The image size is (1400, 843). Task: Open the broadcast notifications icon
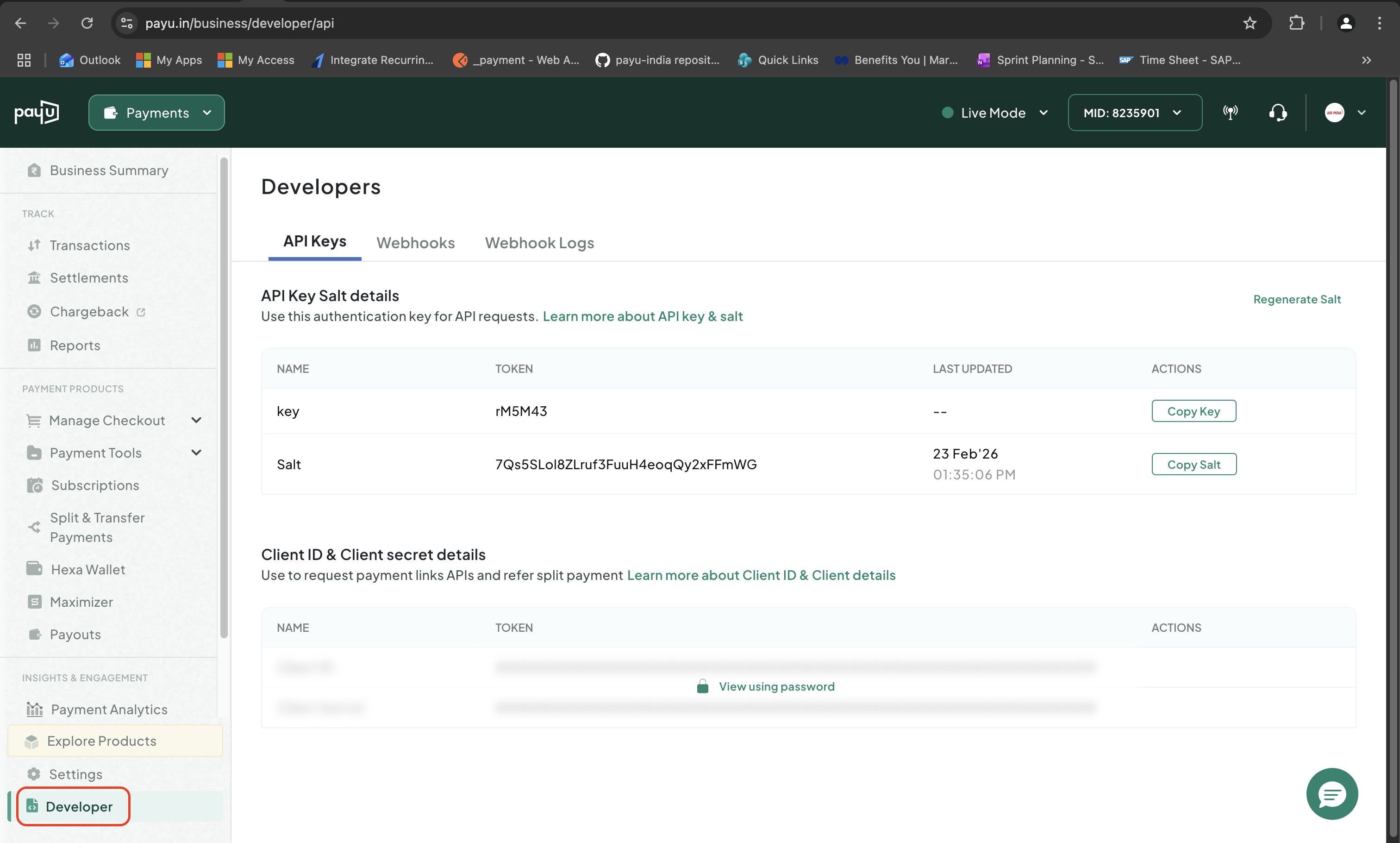point(1230,113)
